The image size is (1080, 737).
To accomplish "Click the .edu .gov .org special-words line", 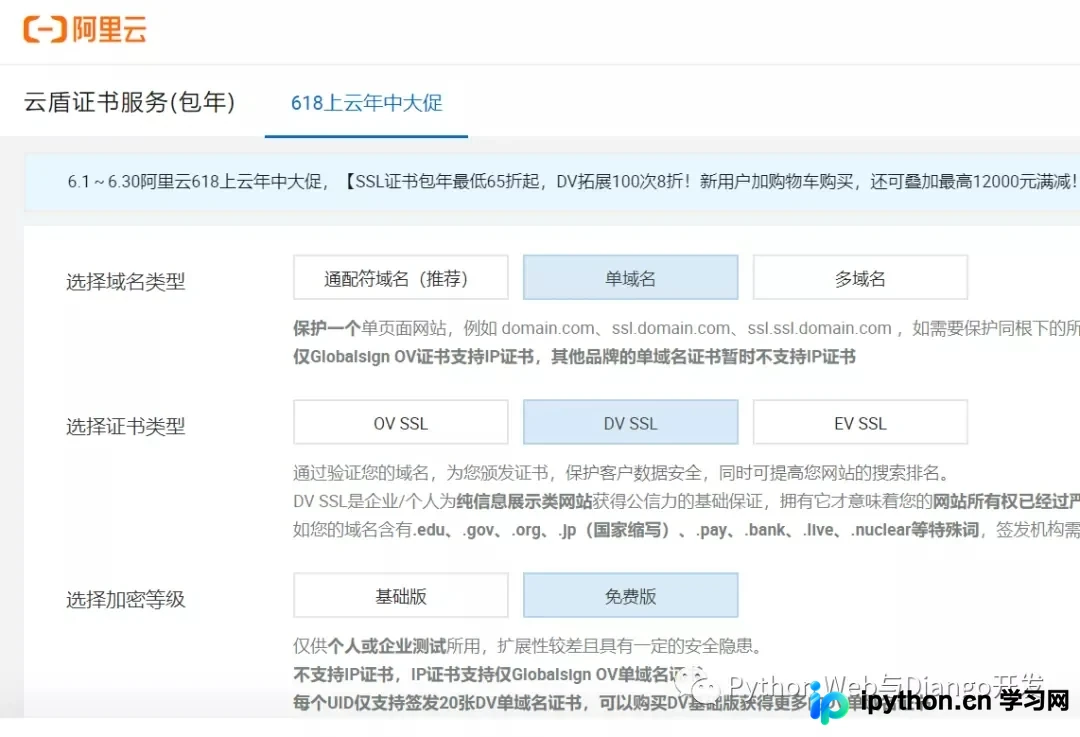I will (686, 530).
